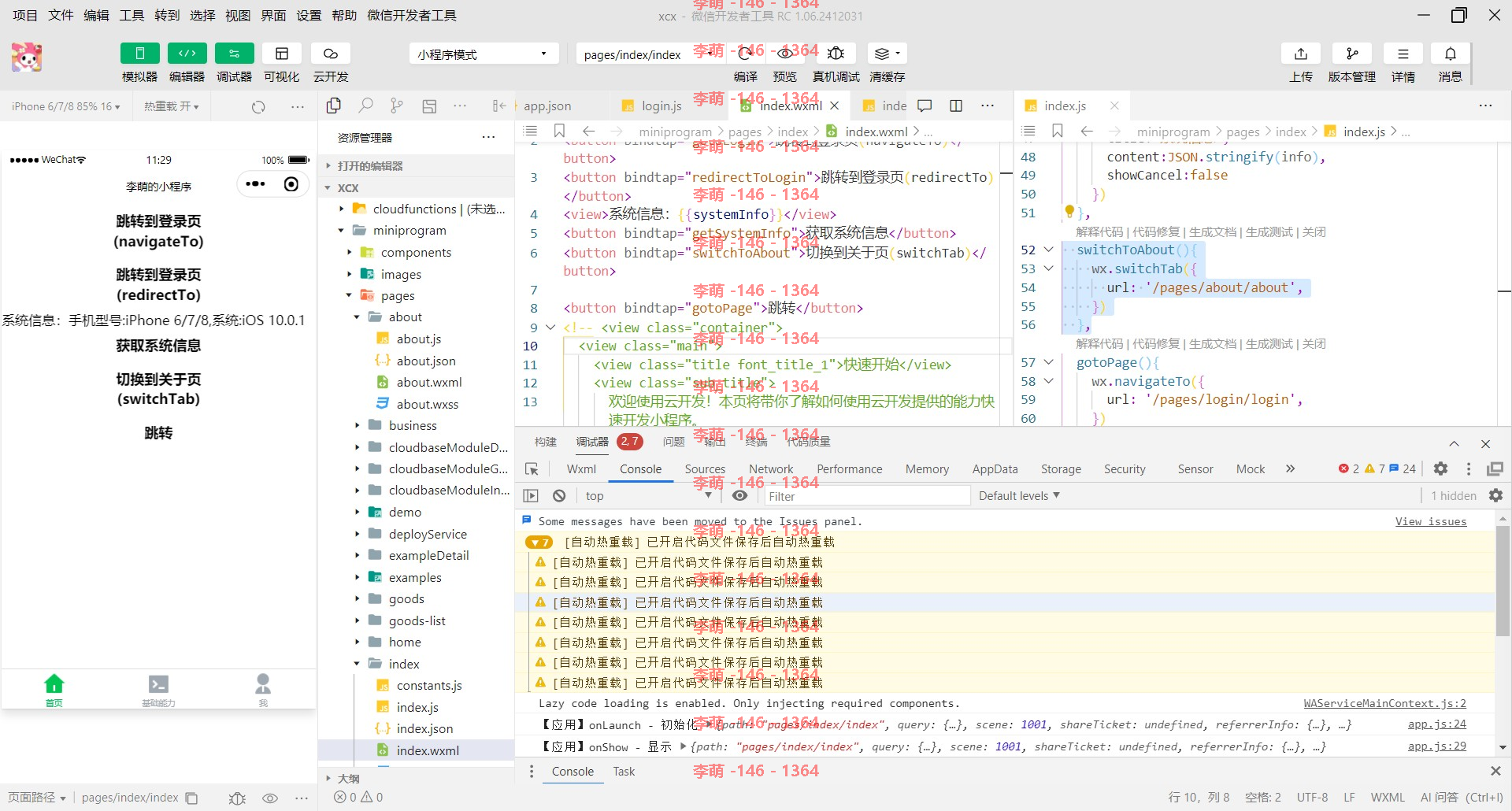
Task: Switch to the Wxml devtools tab
Action: [581, 469]
